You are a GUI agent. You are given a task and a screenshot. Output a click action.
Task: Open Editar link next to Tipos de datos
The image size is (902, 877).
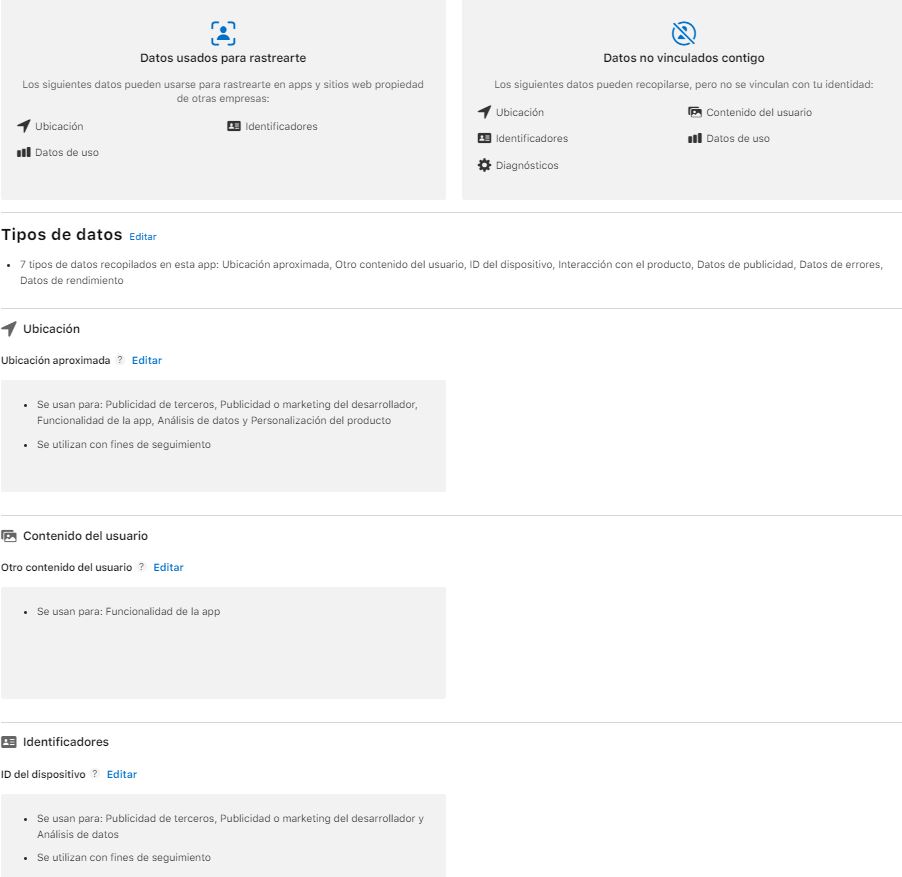click(143, 237)
